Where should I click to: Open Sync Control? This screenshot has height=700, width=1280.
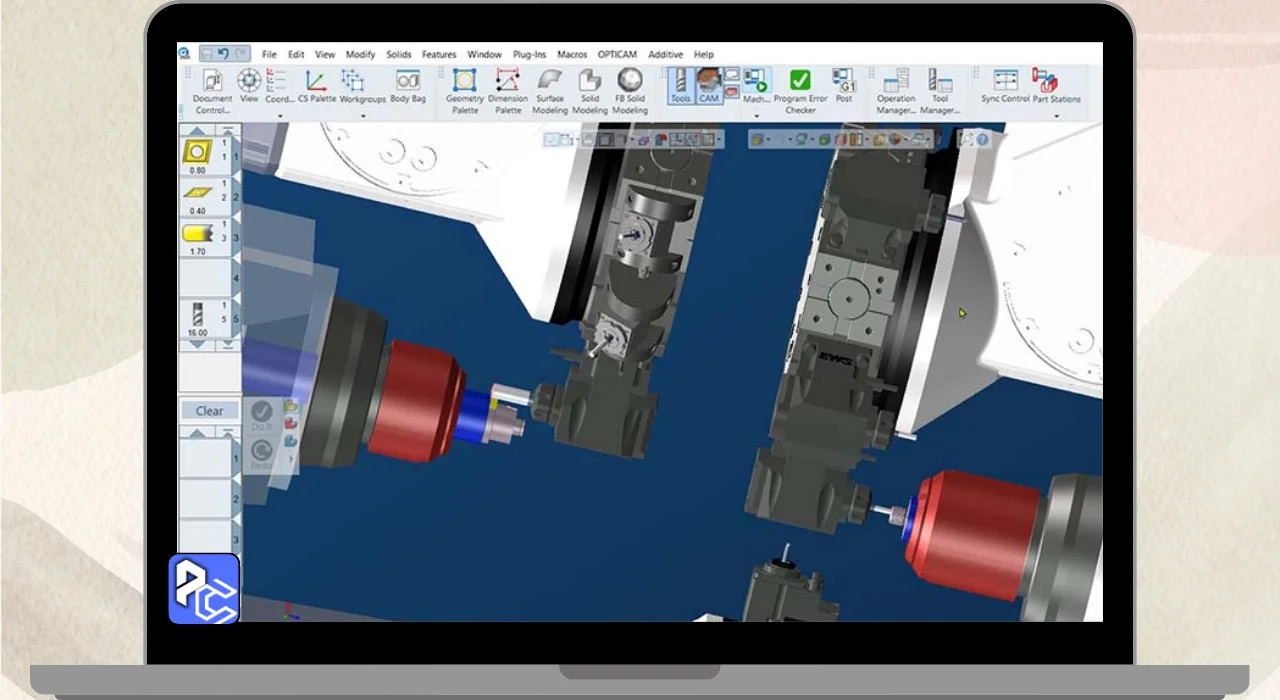pos(1005,84)
